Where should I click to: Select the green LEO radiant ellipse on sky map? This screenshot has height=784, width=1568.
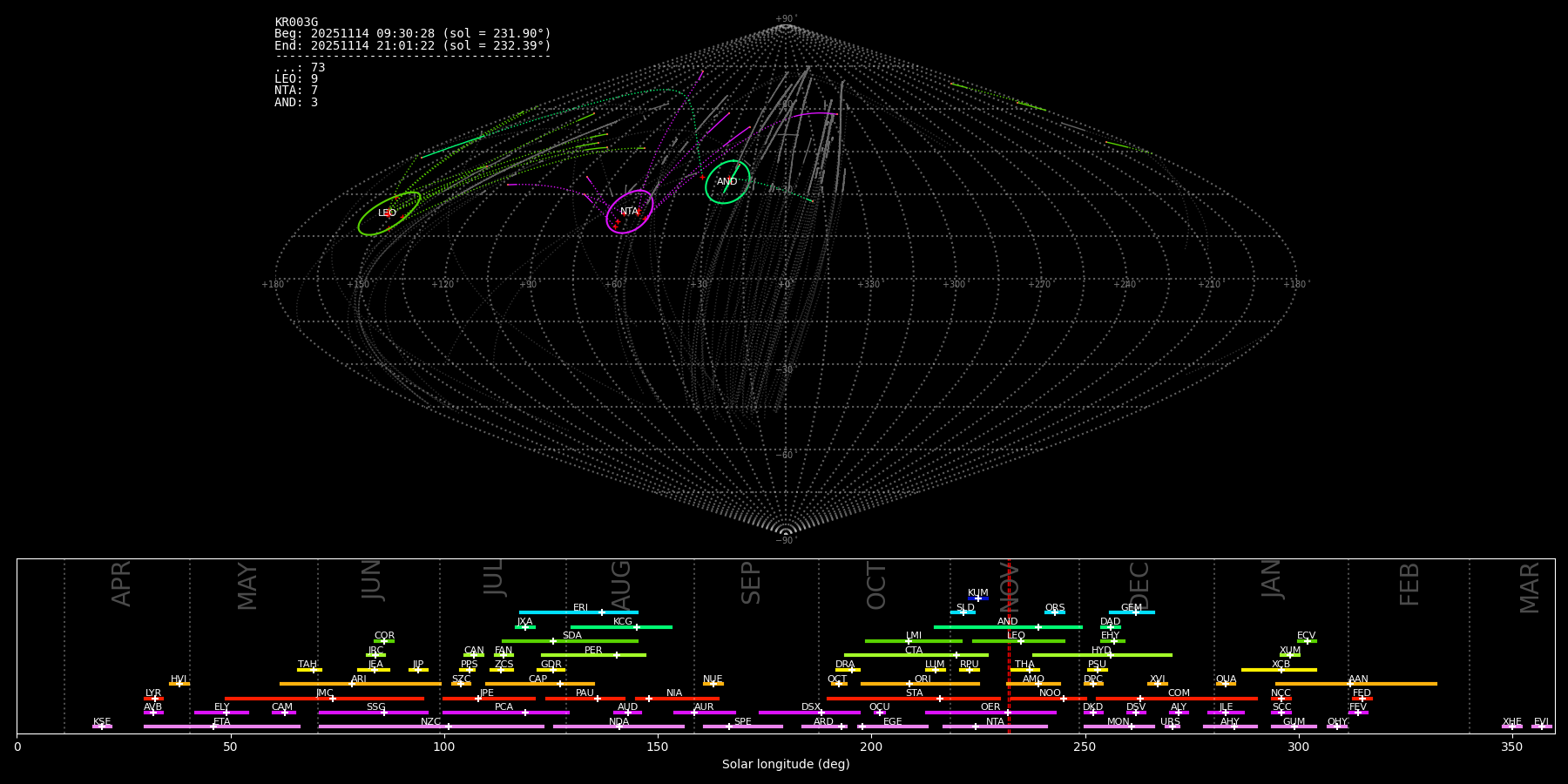(x=389, y=213)
